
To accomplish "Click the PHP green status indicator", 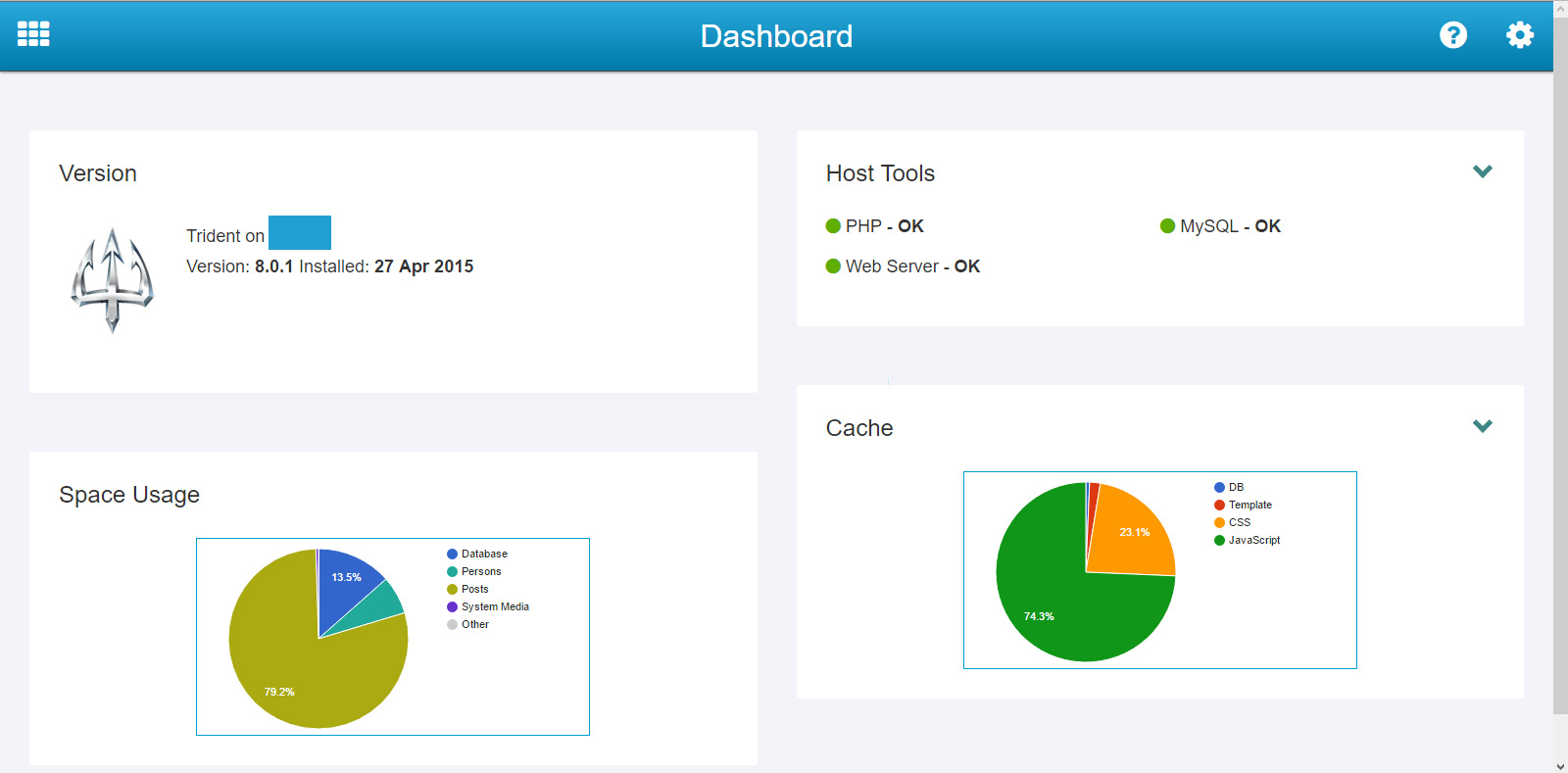I will pyautogui.click(x=833, y=226).
